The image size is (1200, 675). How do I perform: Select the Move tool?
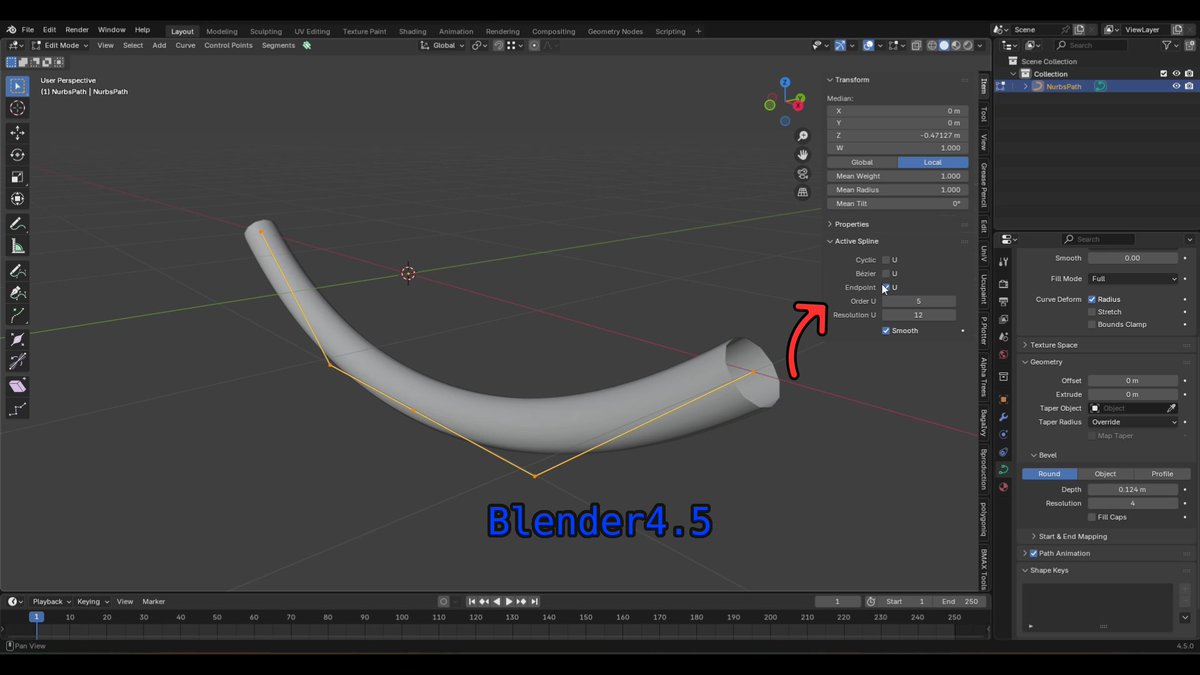point(17,133)
